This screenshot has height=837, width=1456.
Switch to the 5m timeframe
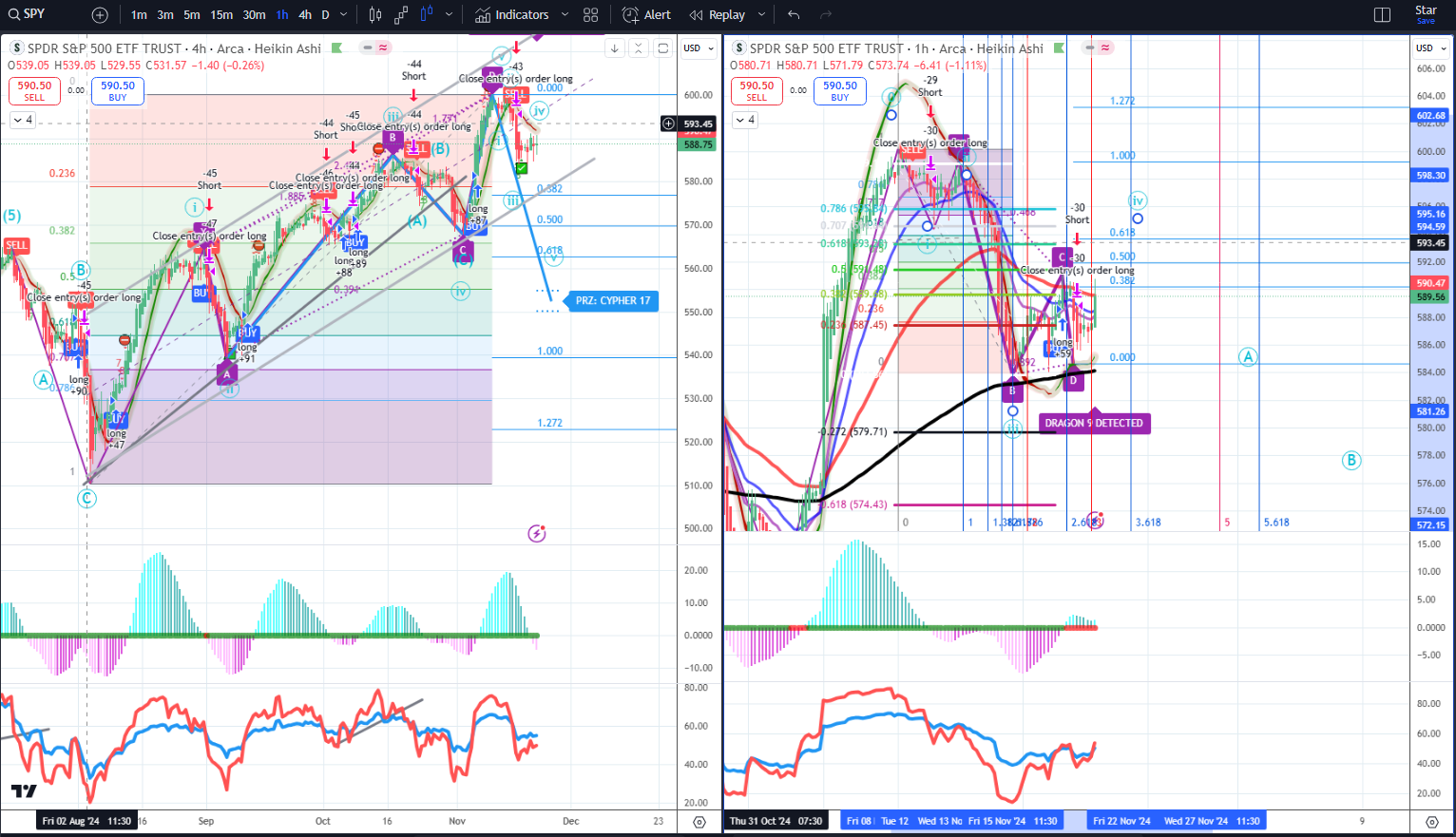pyautogui.click(x=192, y=15)
